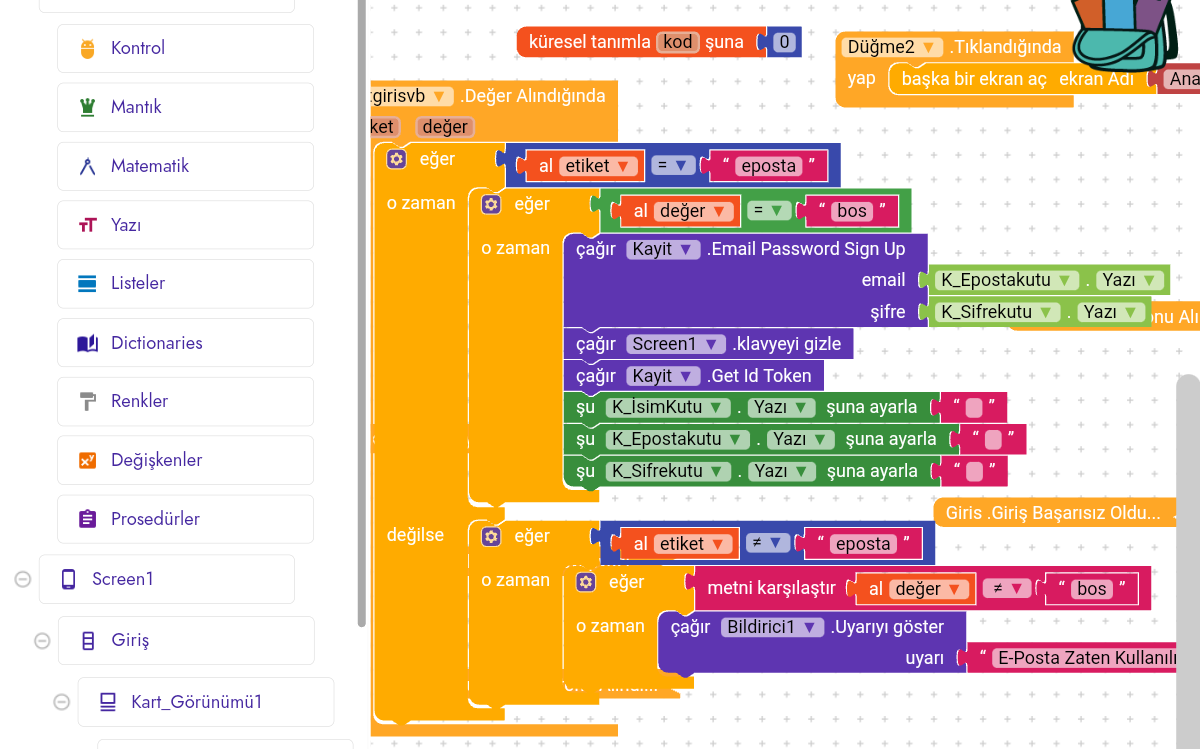Collapse the Giriş component node

click(x=42, y=640)
